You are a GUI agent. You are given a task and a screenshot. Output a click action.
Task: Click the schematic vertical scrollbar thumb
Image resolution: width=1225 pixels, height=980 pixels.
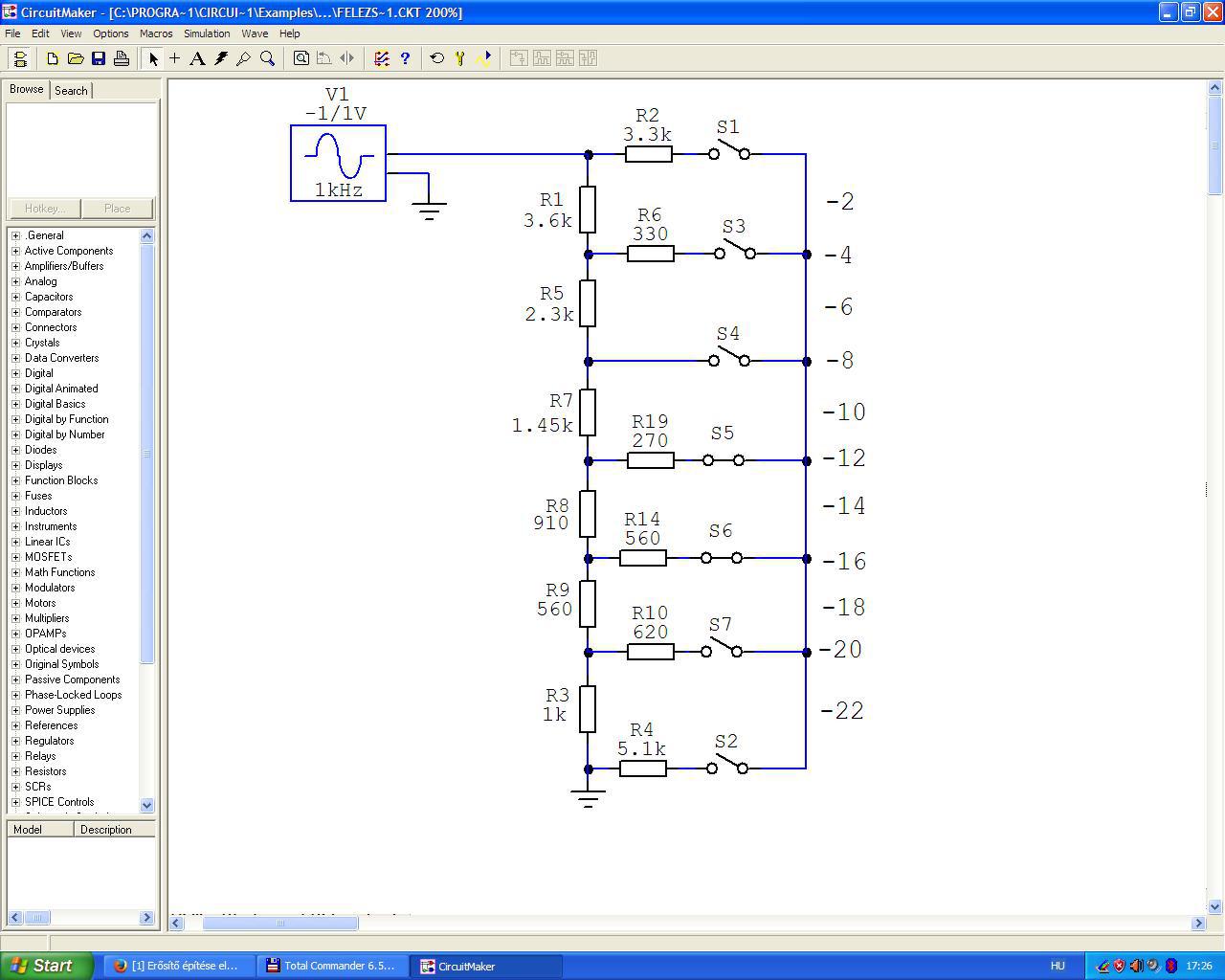pyautogui.click(x=1215, y=146)
